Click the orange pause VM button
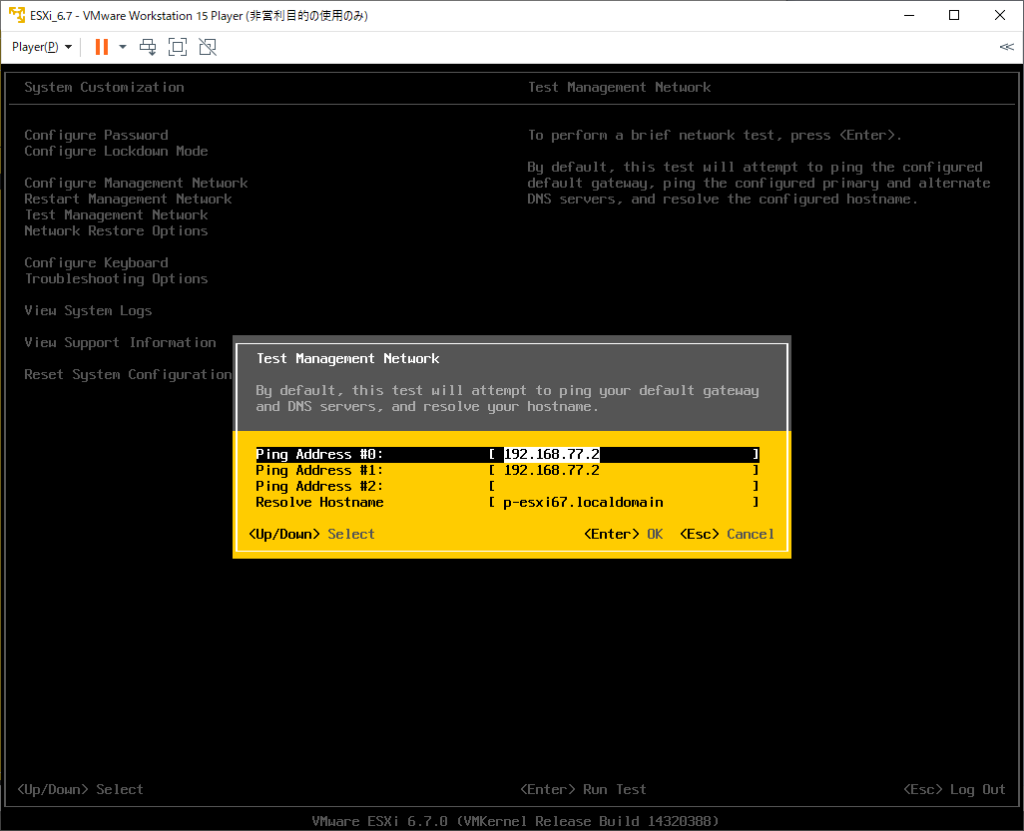Viewport: 1024px width, 831px height. [102, 47]
